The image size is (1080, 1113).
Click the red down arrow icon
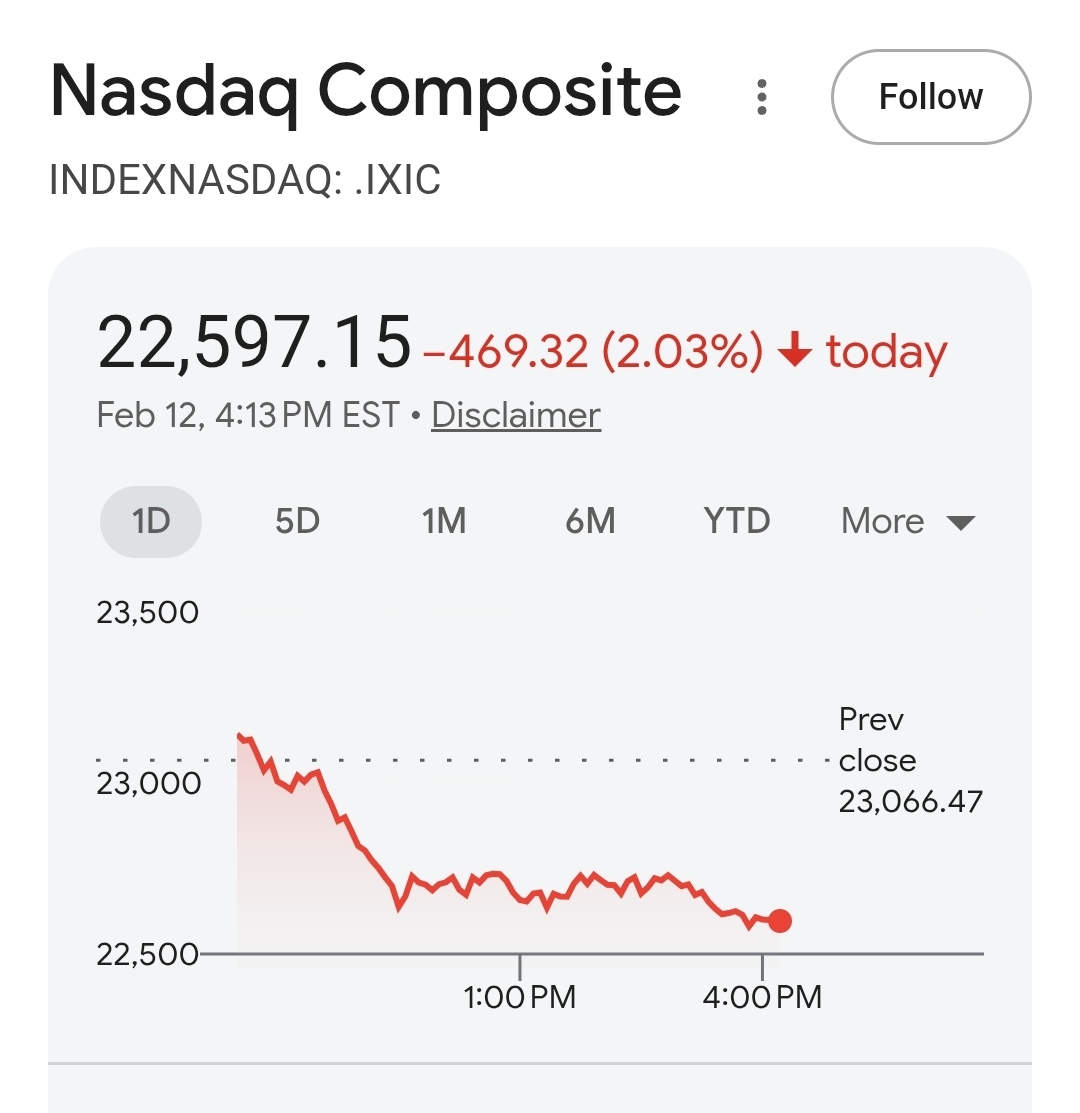[x=794, y=352]
